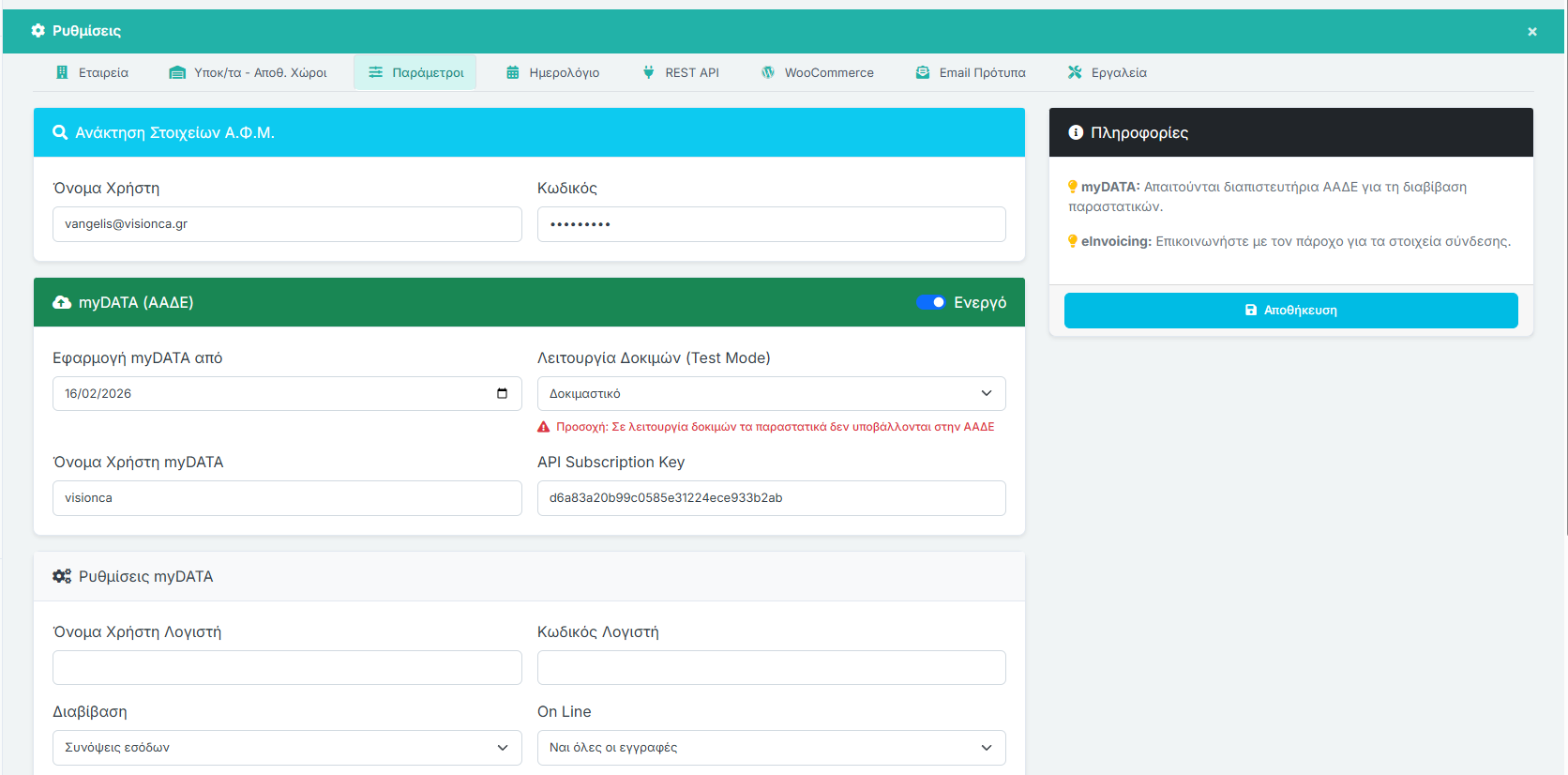This screenshot has height=775, width=1568.
Task: Click the API Subscription Key field
Action: pyautogui.click(x=771, y=498)
